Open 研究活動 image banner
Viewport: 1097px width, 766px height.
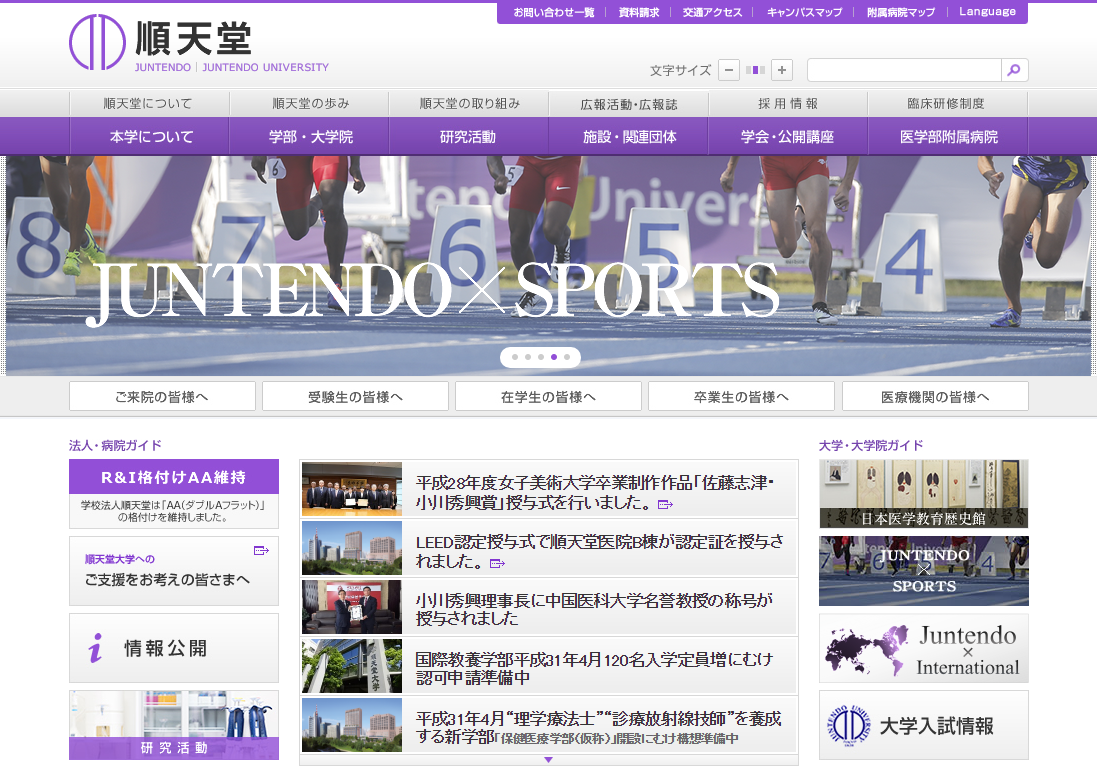174,725
